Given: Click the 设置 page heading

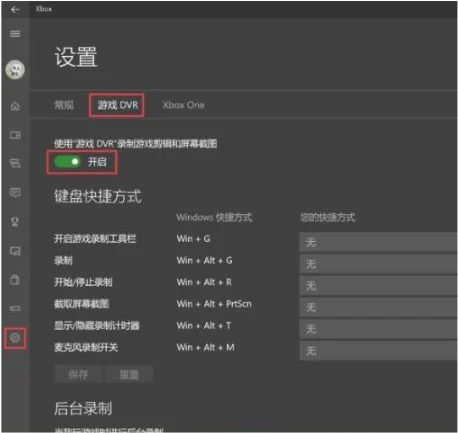Looking at the screenshot, I should point(76,57).
